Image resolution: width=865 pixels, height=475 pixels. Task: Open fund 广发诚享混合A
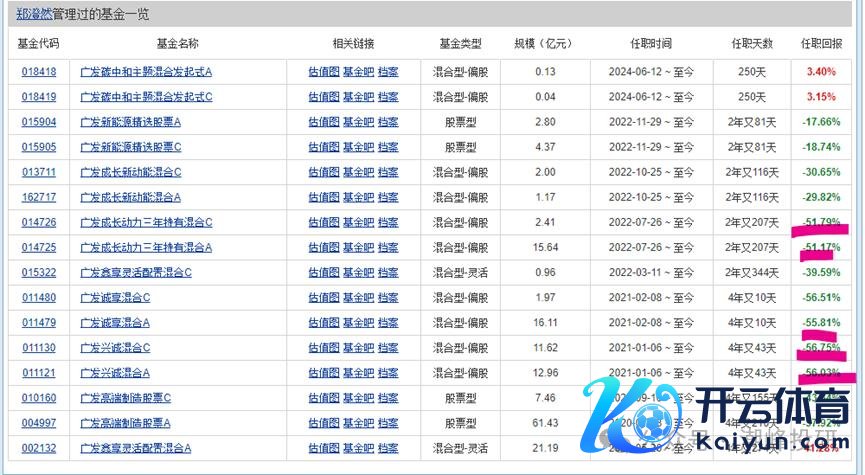coord(115,322)
